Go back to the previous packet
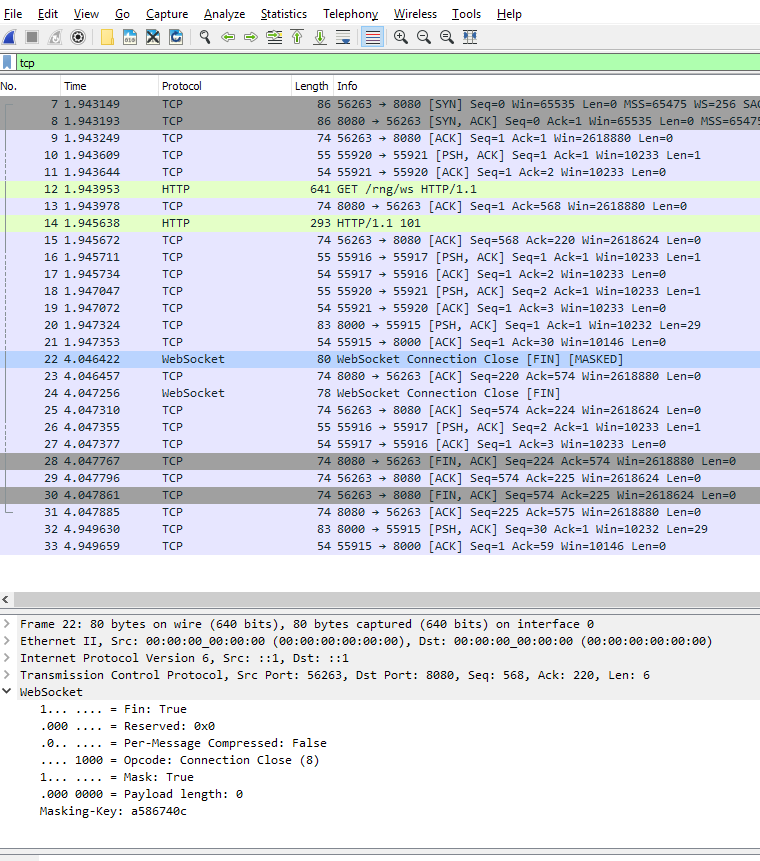760x861 pixels. 228,37
